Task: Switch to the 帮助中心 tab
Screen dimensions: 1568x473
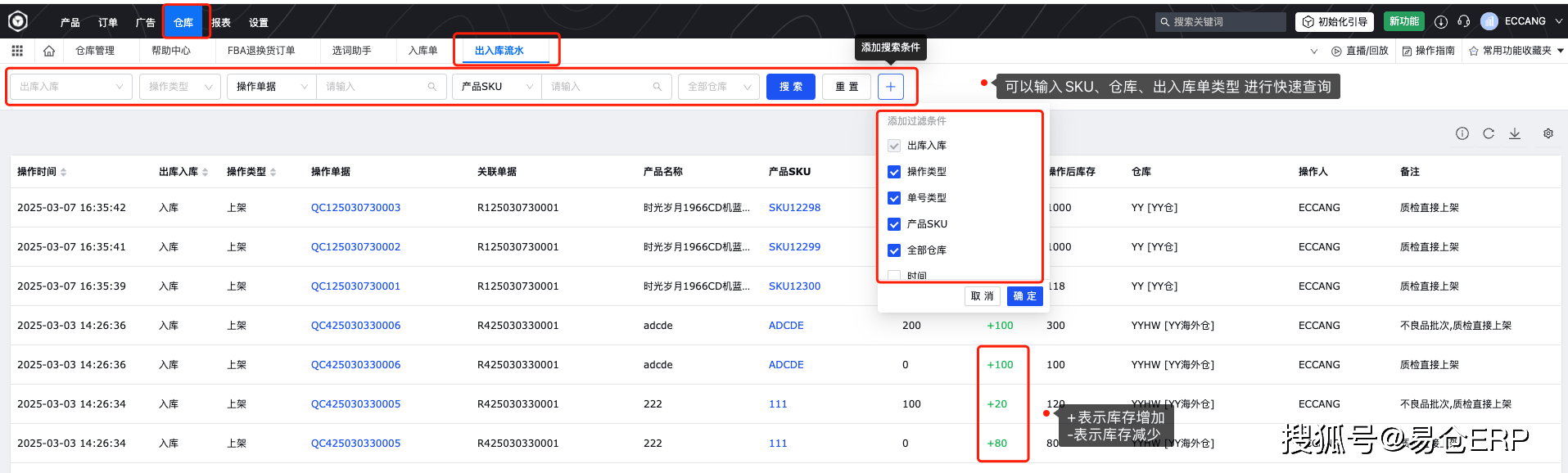Action: 171,51
